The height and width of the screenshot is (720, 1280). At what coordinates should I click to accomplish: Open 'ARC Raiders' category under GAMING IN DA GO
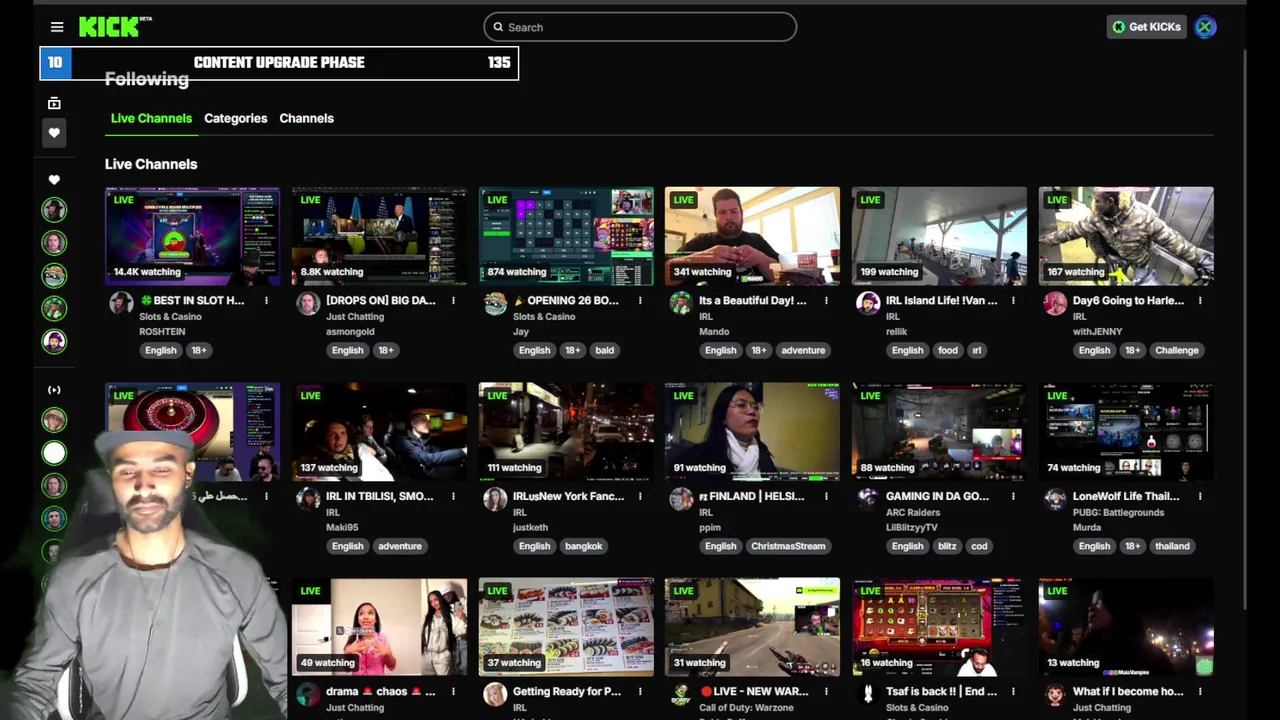click(x=913, y=512)
